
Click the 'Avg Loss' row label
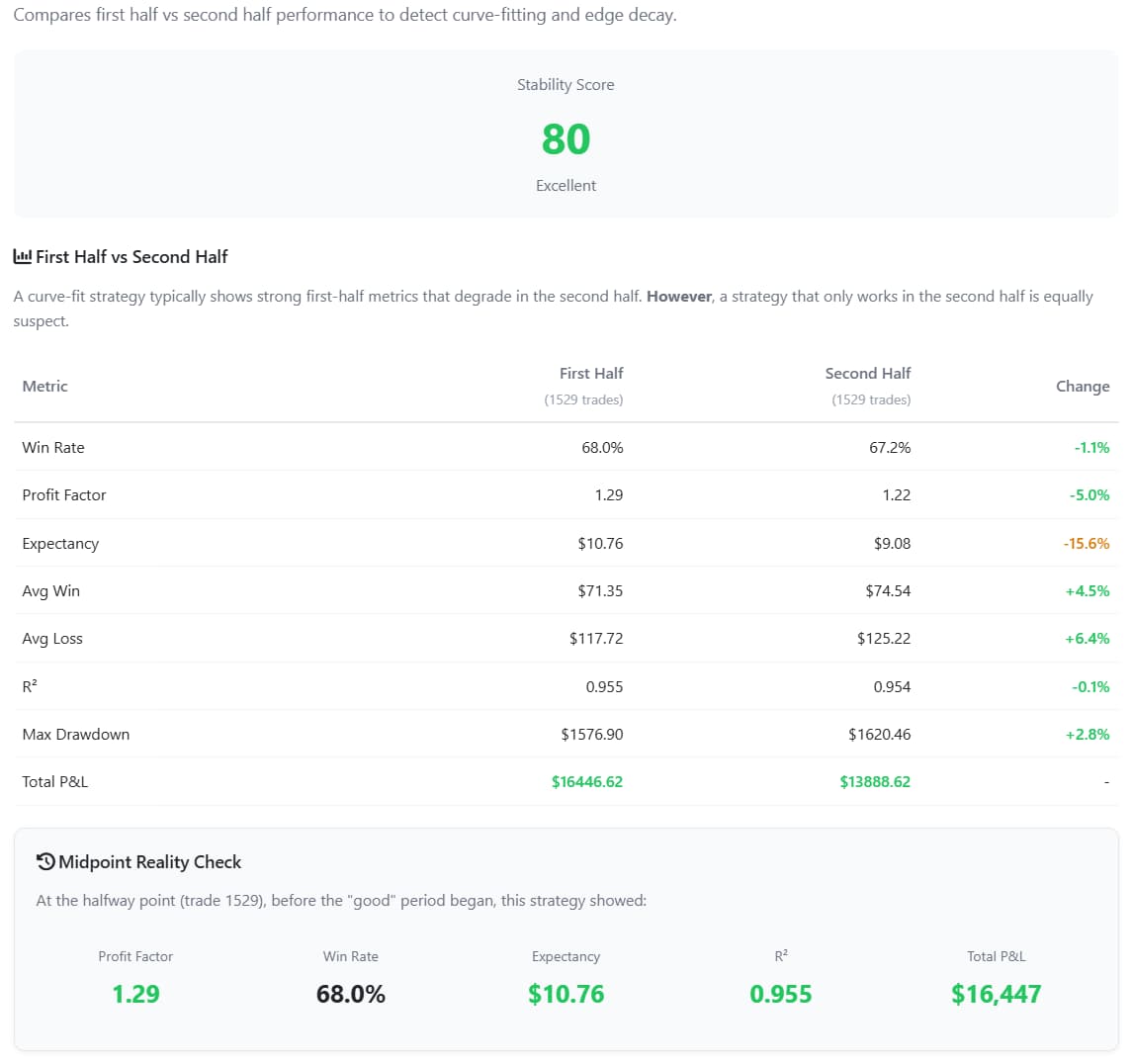point(52,638)
